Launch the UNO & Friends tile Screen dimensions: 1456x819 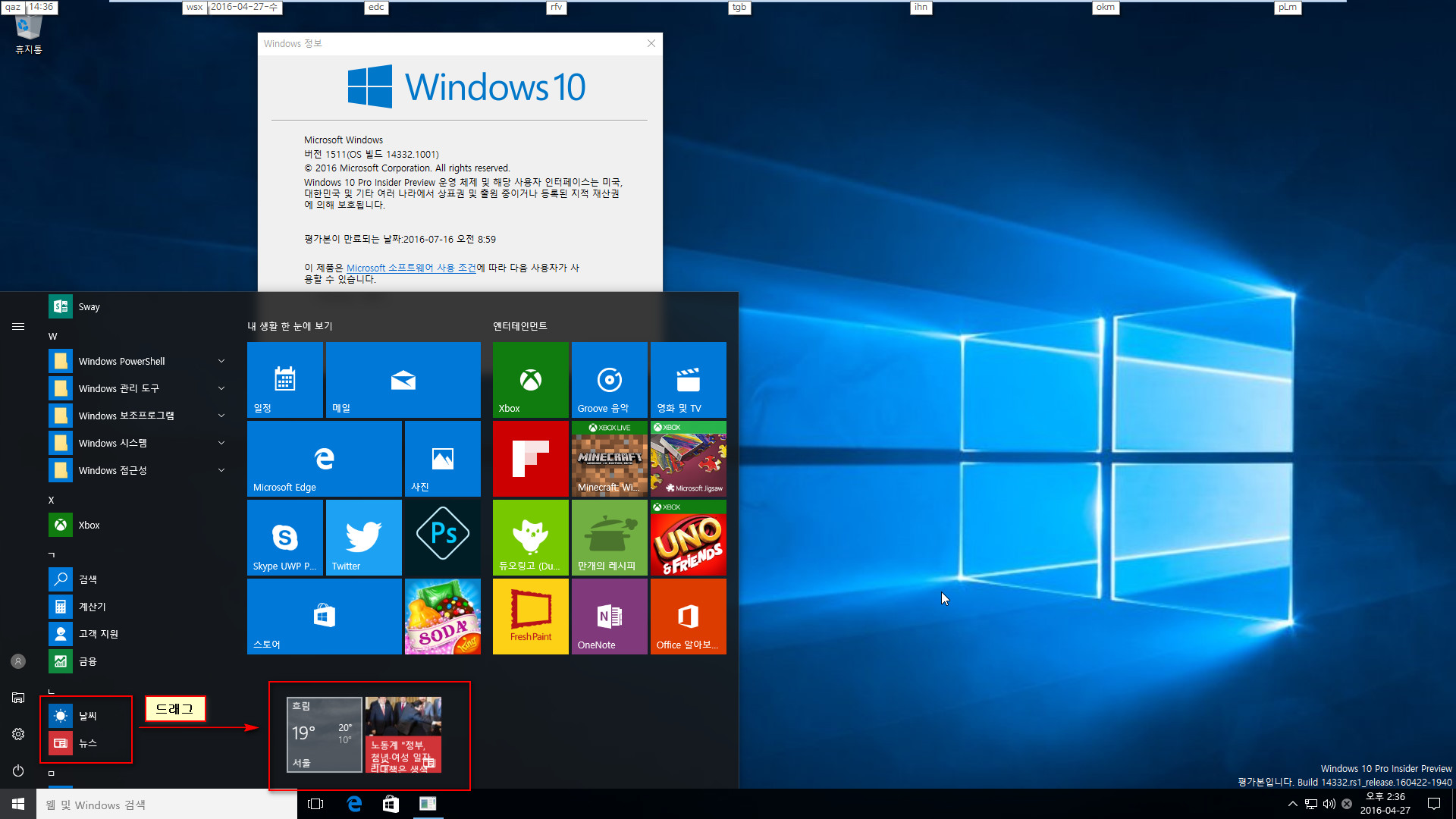689,538
